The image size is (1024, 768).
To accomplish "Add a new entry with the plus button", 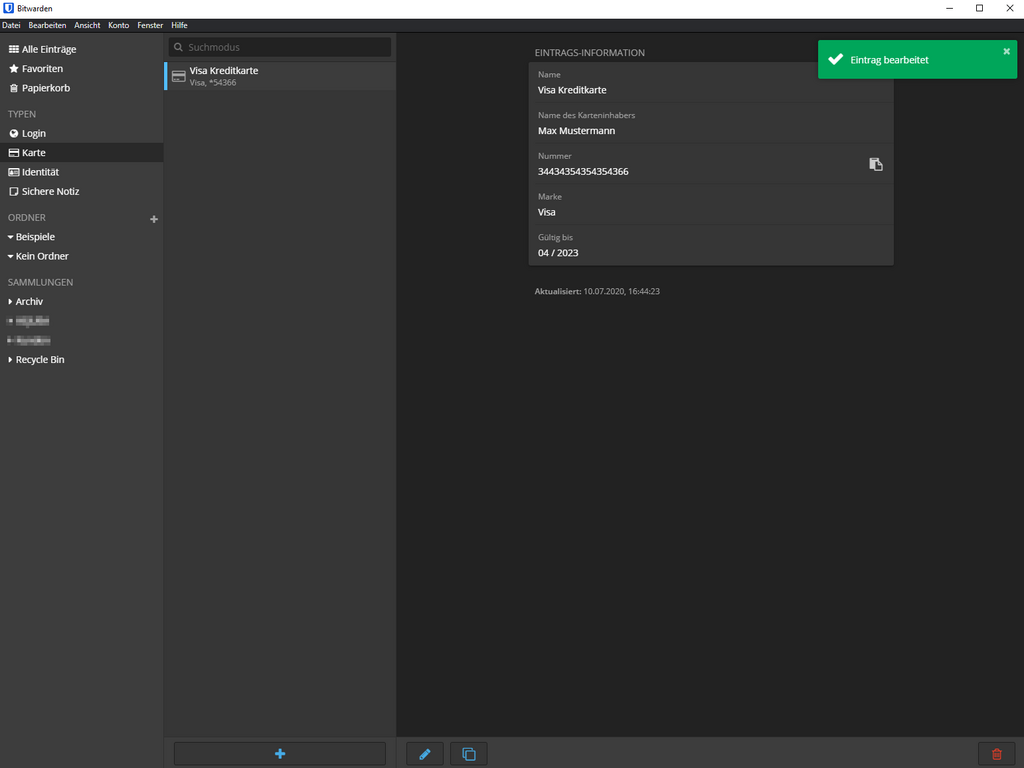I will point(280,754).
